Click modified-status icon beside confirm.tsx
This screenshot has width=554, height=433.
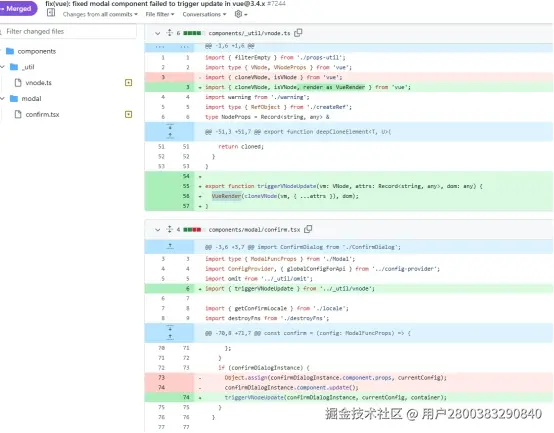point(129,114)
